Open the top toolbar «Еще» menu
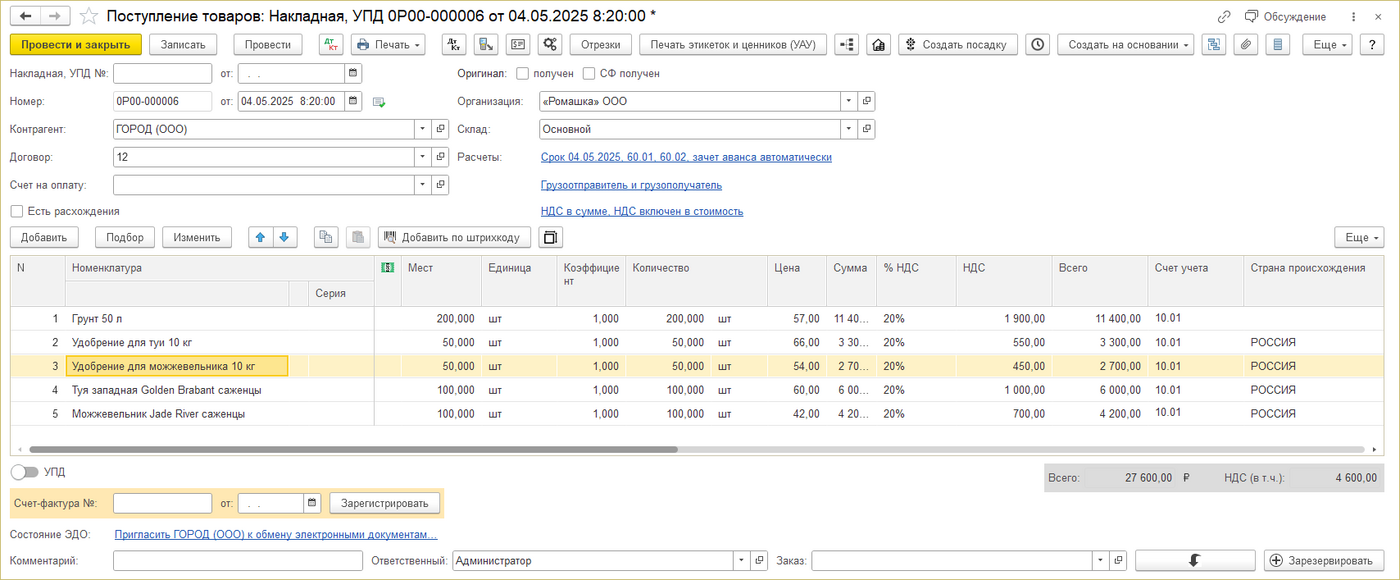Viewport: 1400px width, 580px height. [x=1328, y=45]
